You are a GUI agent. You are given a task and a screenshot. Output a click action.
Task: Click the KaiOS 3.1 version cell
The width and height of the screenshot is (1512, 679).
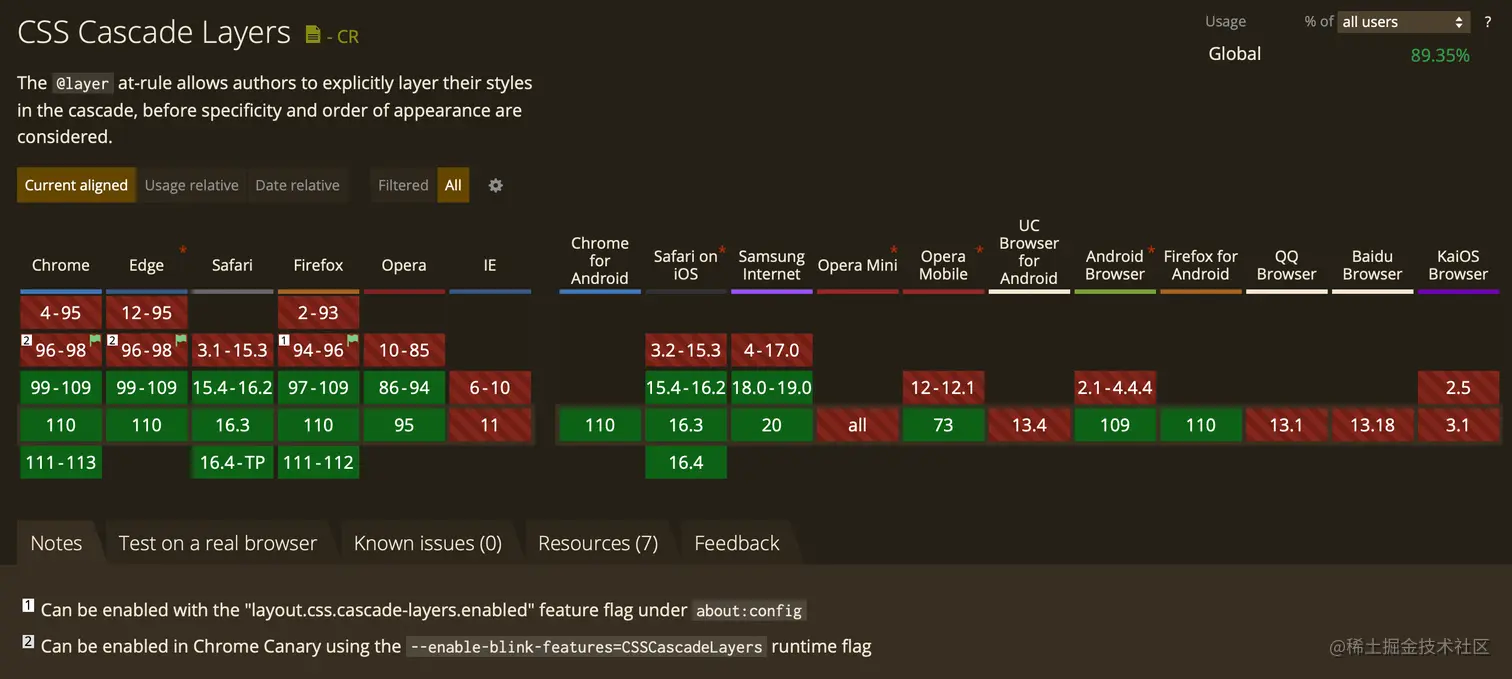[x=1458, y=425]
